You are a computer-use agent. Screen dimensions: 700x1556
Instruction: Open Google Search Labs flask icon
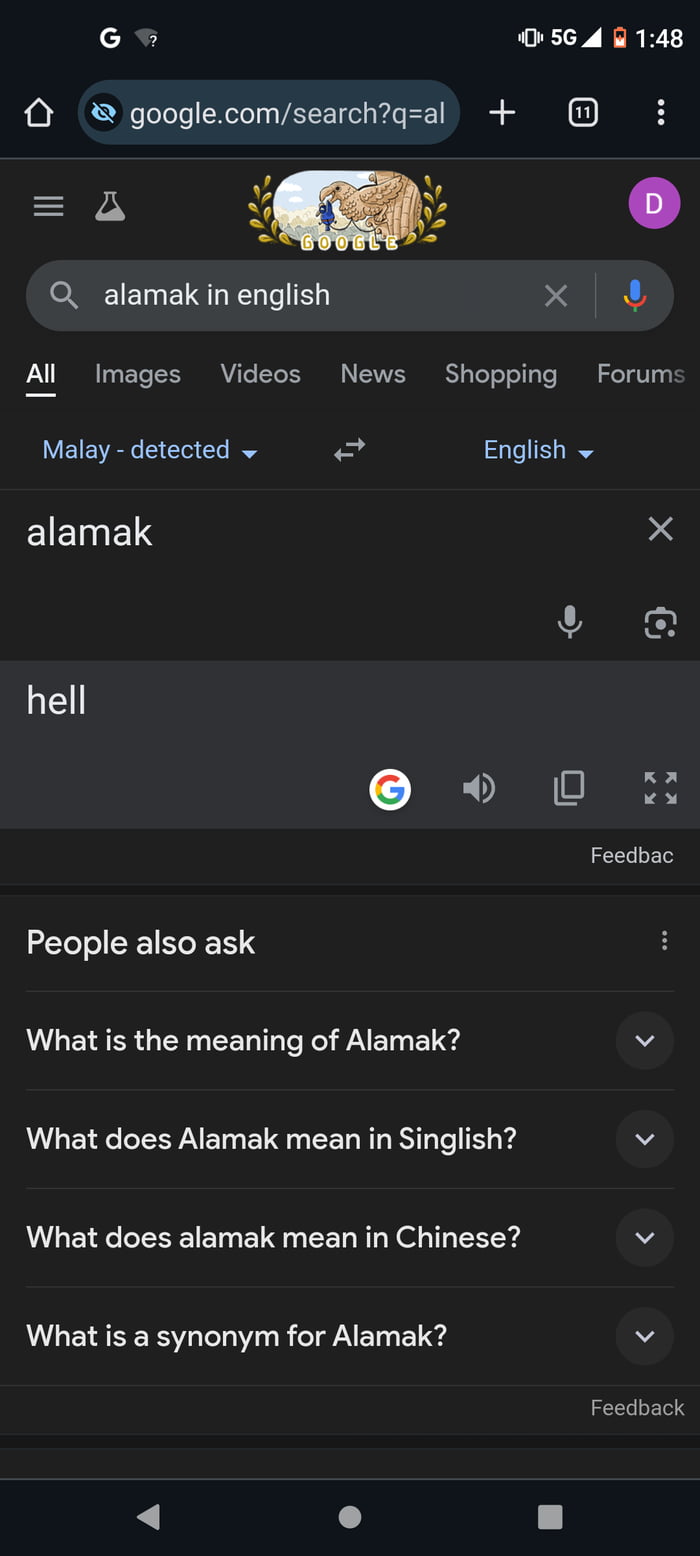110,205
